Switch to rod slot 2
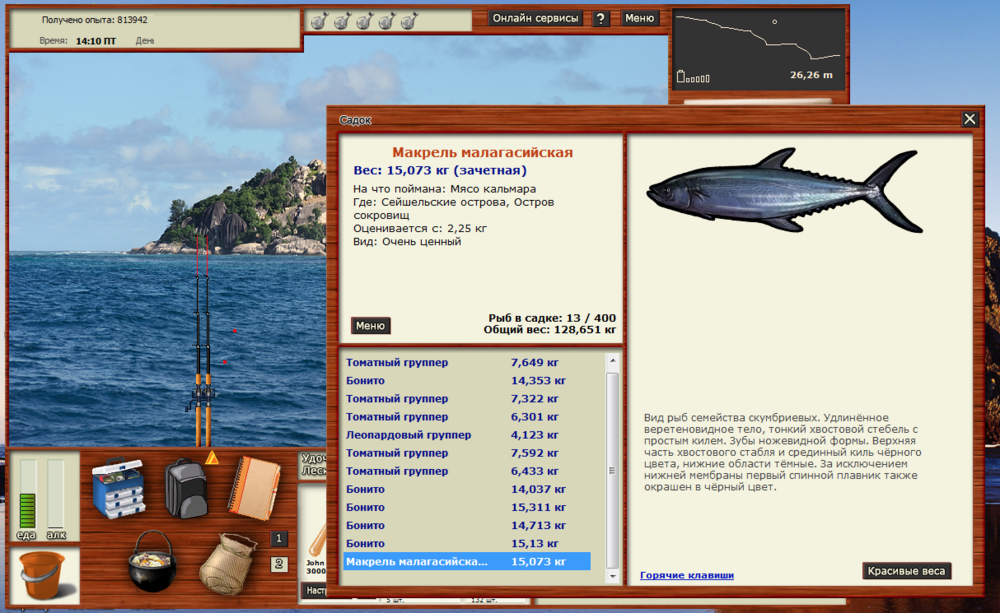Image resolution: width=1000 pixels, height=613 pixels. click(279, 563)
